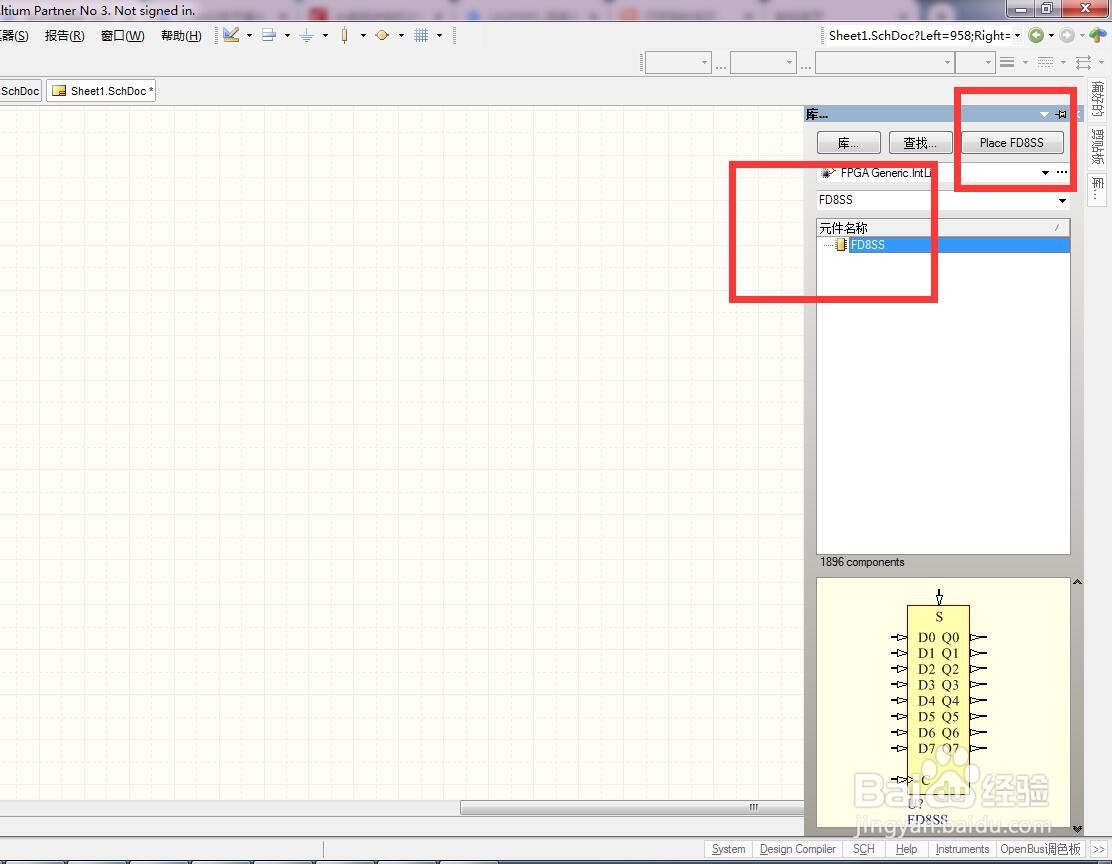Open the library panel title dropdown arrow
This screenshot has height=864, width=1112.
[1044, 114]
